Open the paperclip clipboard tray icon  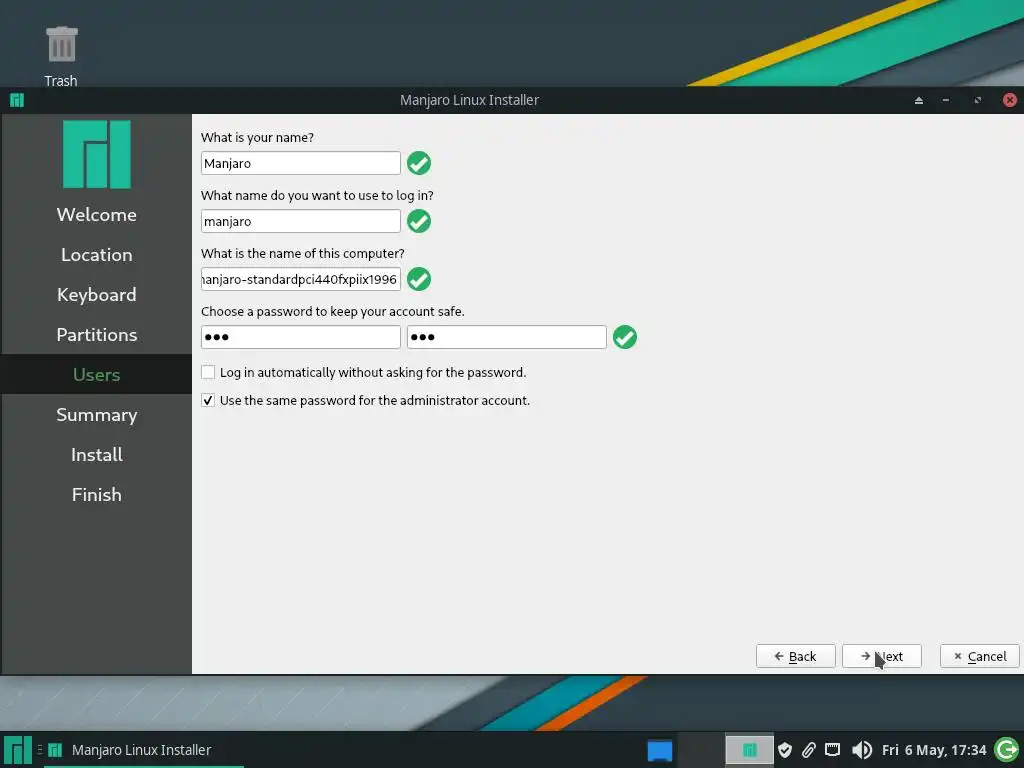(808, 750)
